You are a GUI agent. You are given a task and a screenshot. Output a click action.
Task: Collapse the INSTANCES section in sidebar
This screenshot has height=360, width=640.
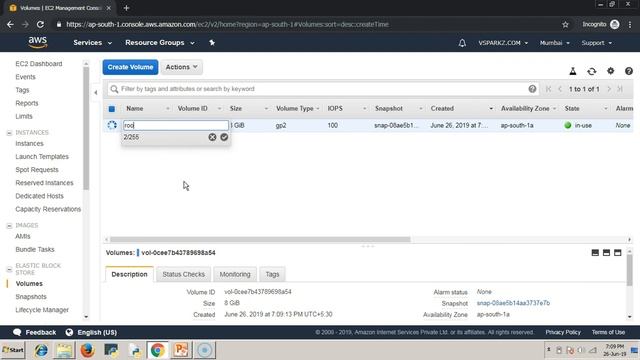[x=9, y=133]
